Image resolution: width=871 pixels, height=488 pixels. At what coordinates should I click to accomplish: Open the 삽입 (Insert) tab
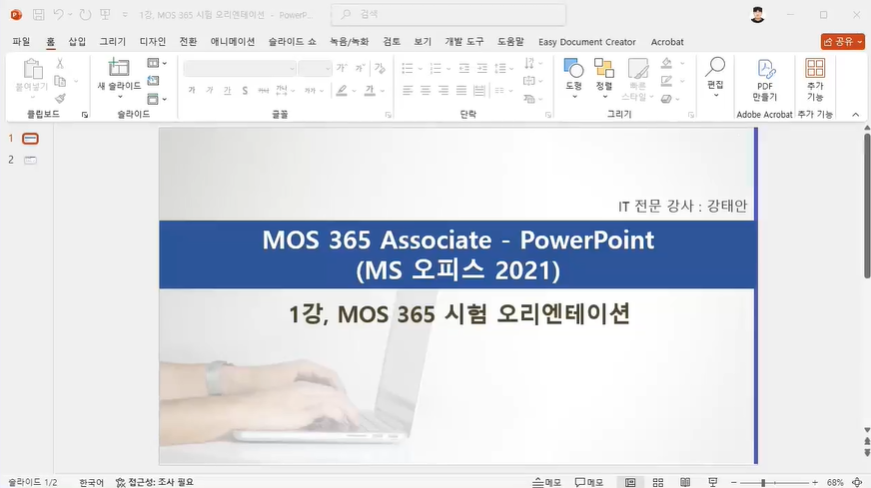tap(77, 42)
